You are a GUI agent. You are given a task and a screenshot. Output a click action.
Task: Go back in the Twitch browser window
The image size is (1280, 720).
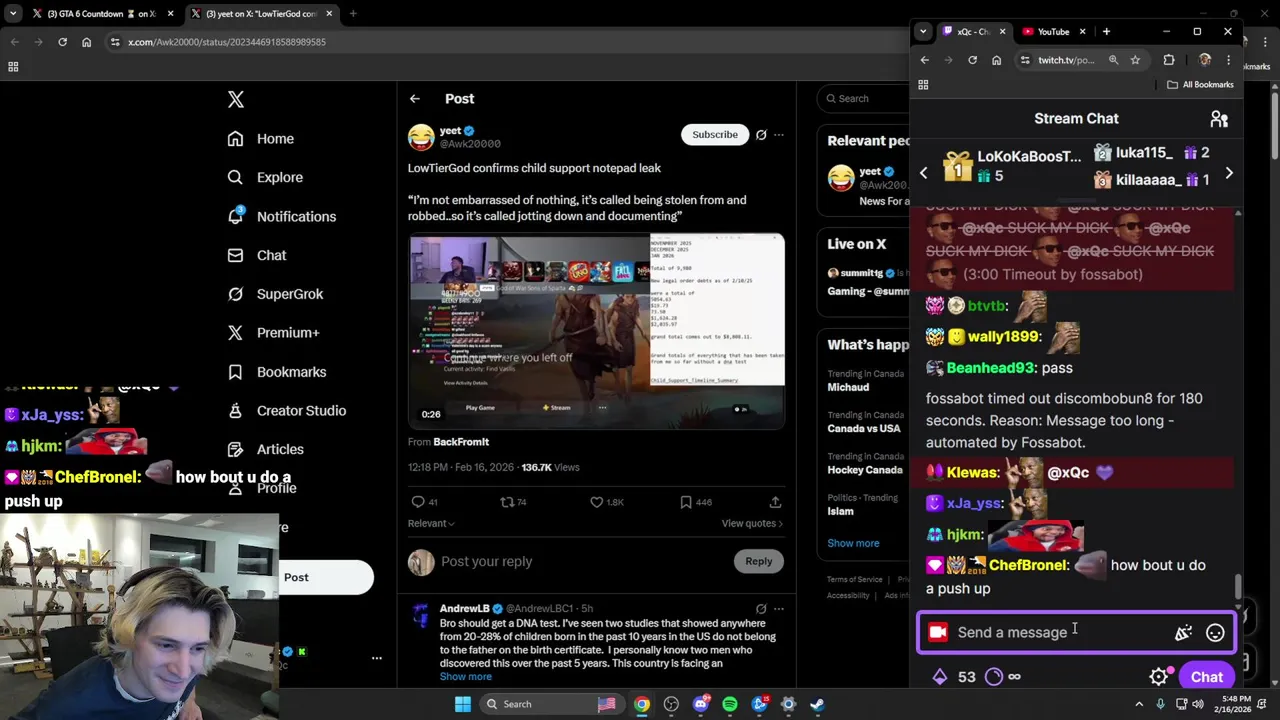coord(925,60)
